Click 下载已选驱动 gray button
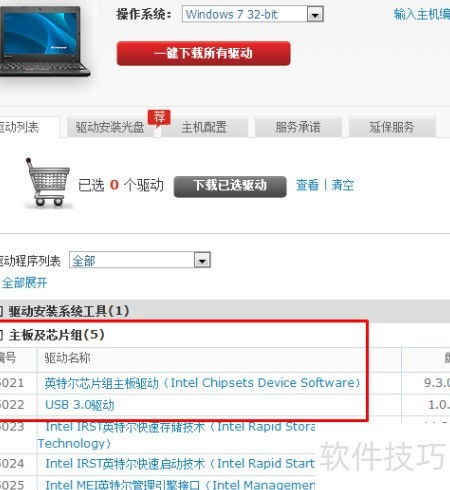The width and height of the screenshot is (450, 490). pos(230,186)
